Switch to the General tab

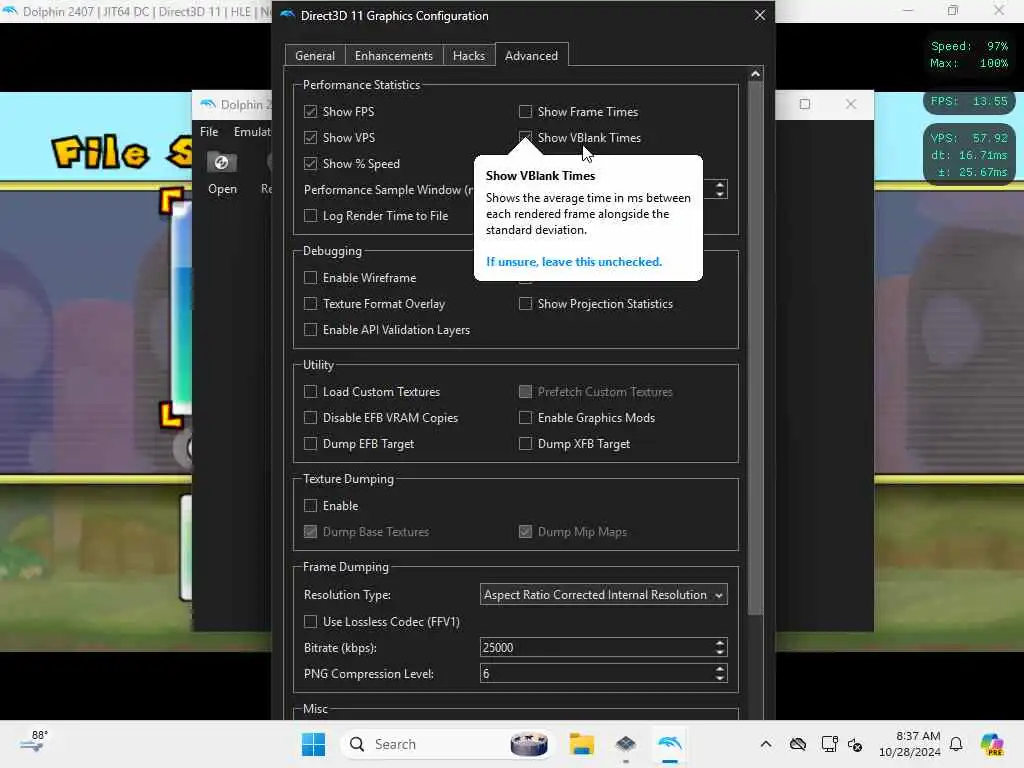(x=315, y=56)
